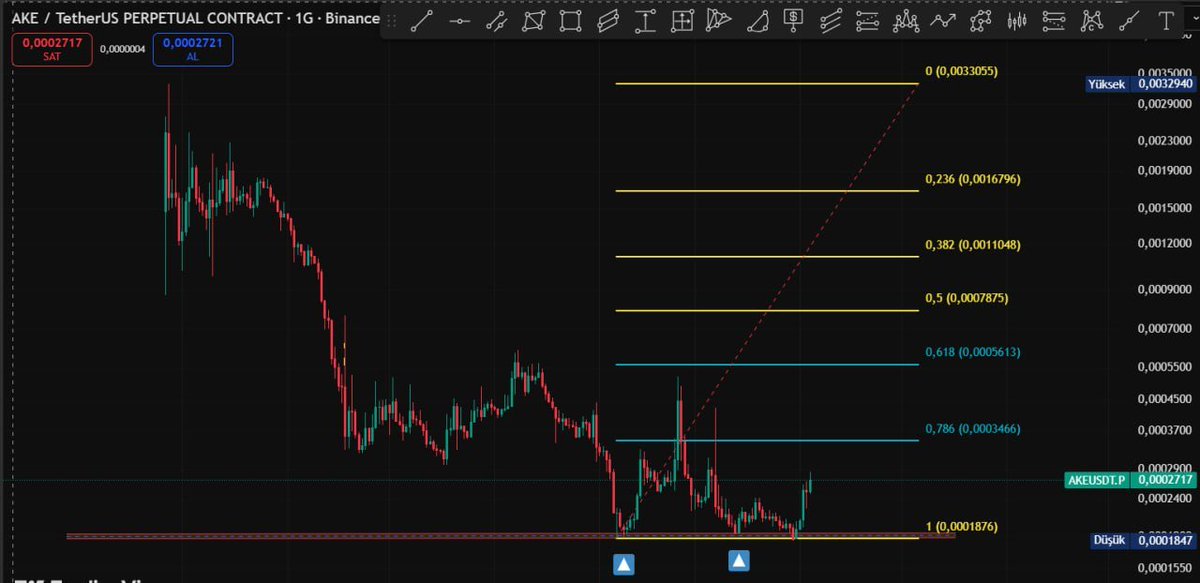Select the Triangle Pattern tool
Viewport: 1200px width, 583px height.
(718, 21)
